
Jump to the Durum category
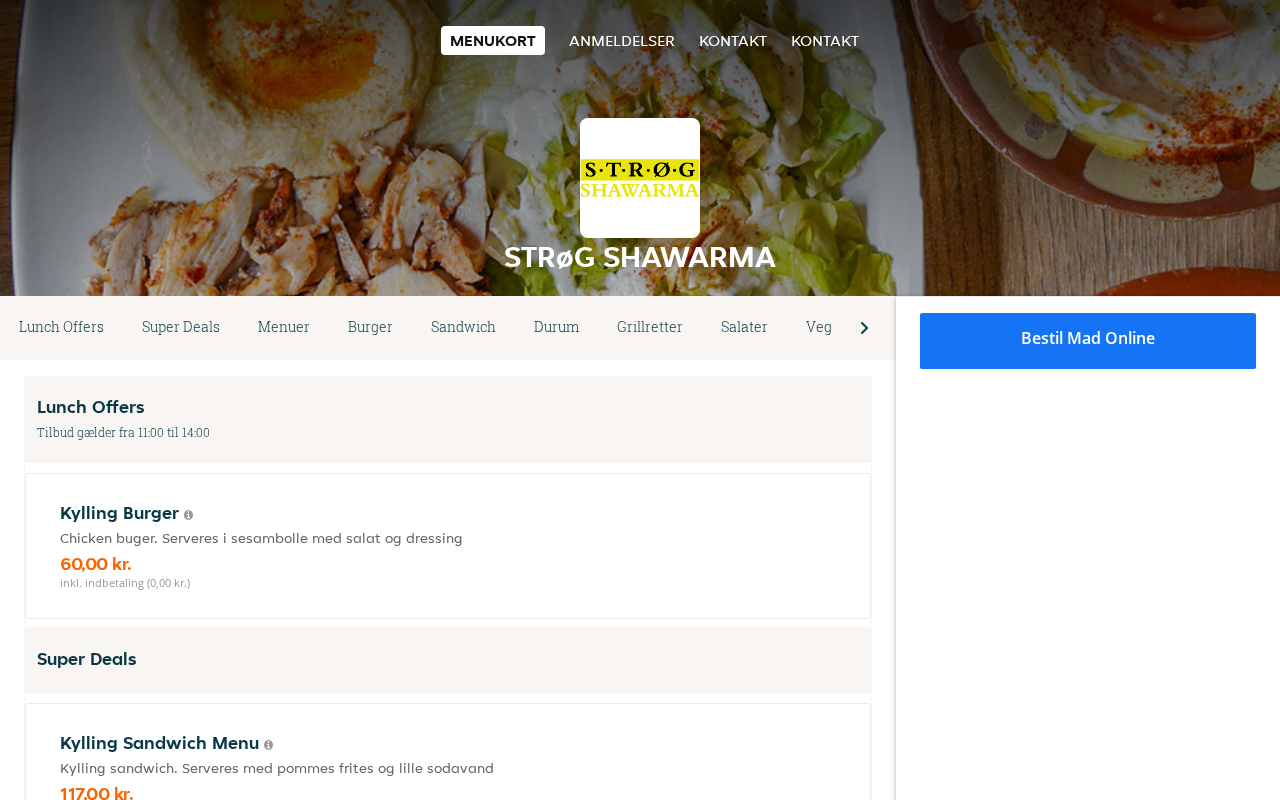pos(556,327)
